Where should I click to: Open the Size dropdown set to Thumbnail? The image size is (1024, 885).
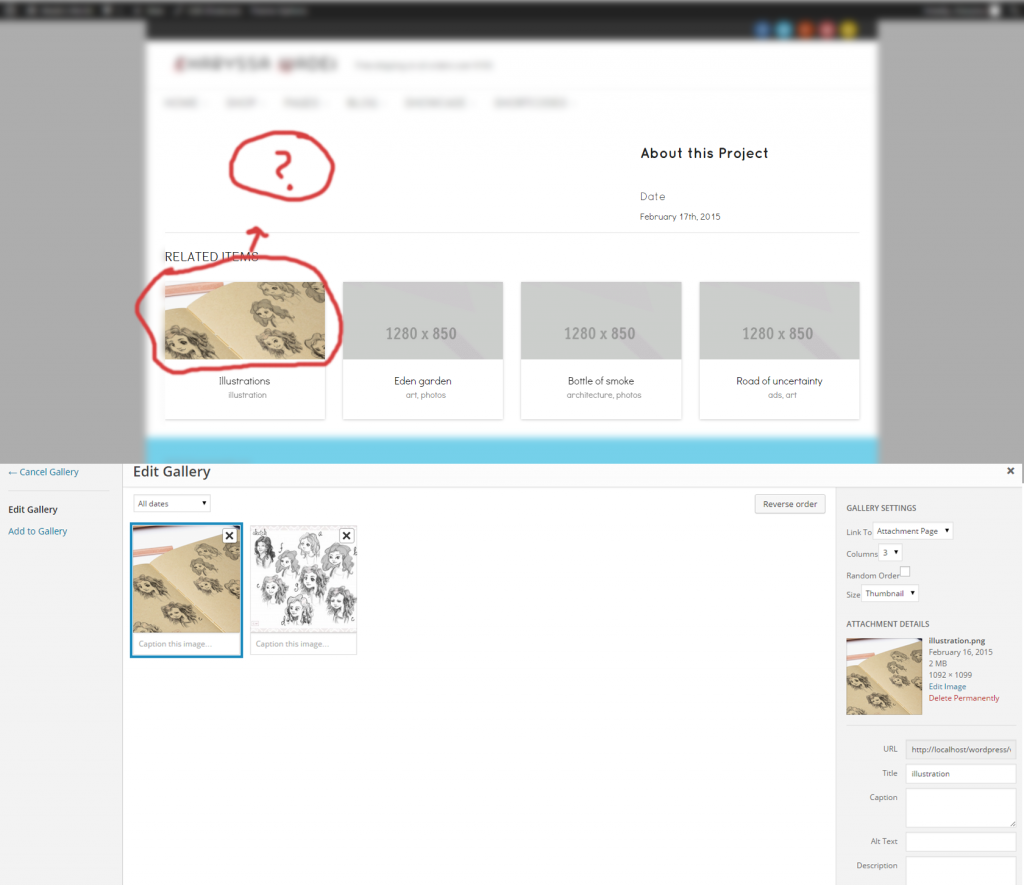889,593
